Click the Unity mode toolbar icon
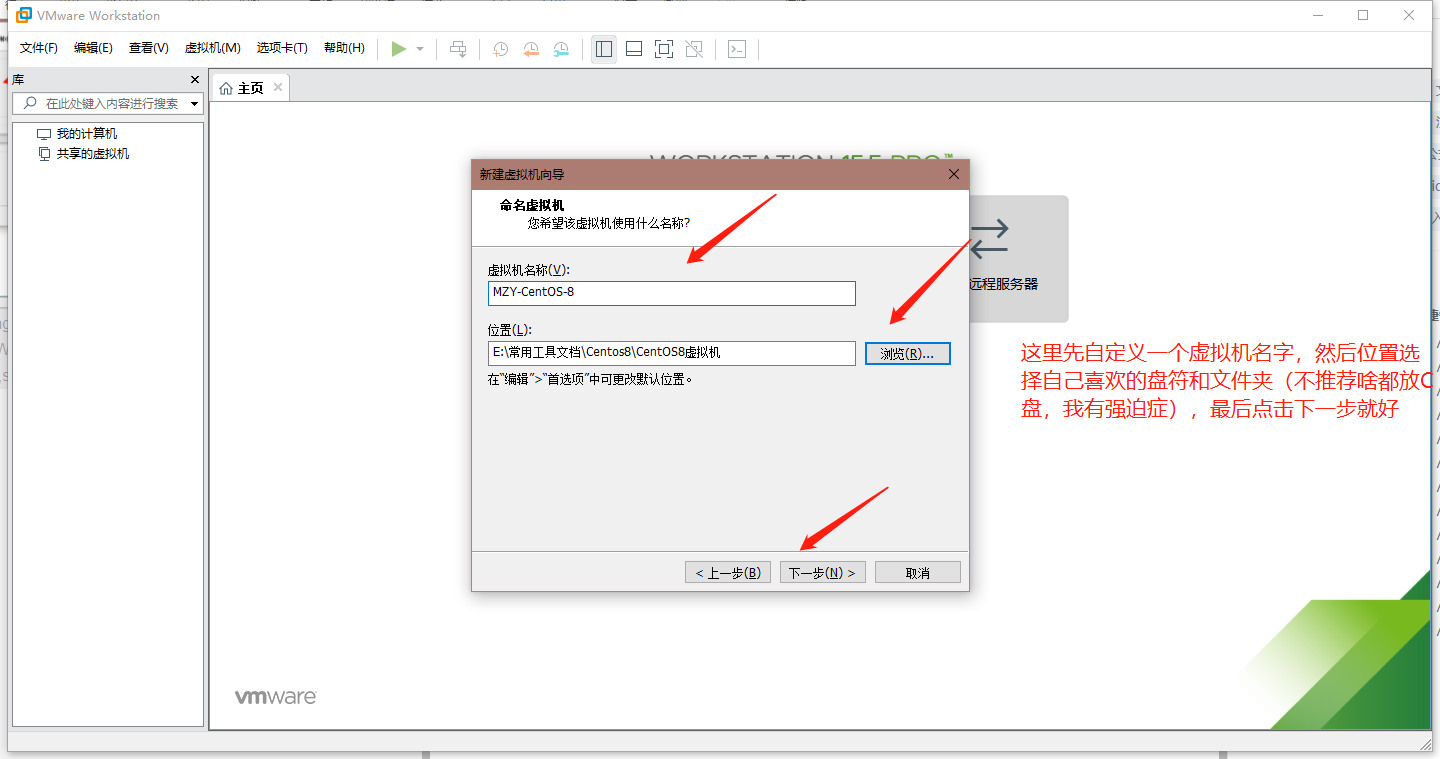Image resolution: width=1440 pixels, height=759 pixels. pyautogui.click(x=695, y=49)
